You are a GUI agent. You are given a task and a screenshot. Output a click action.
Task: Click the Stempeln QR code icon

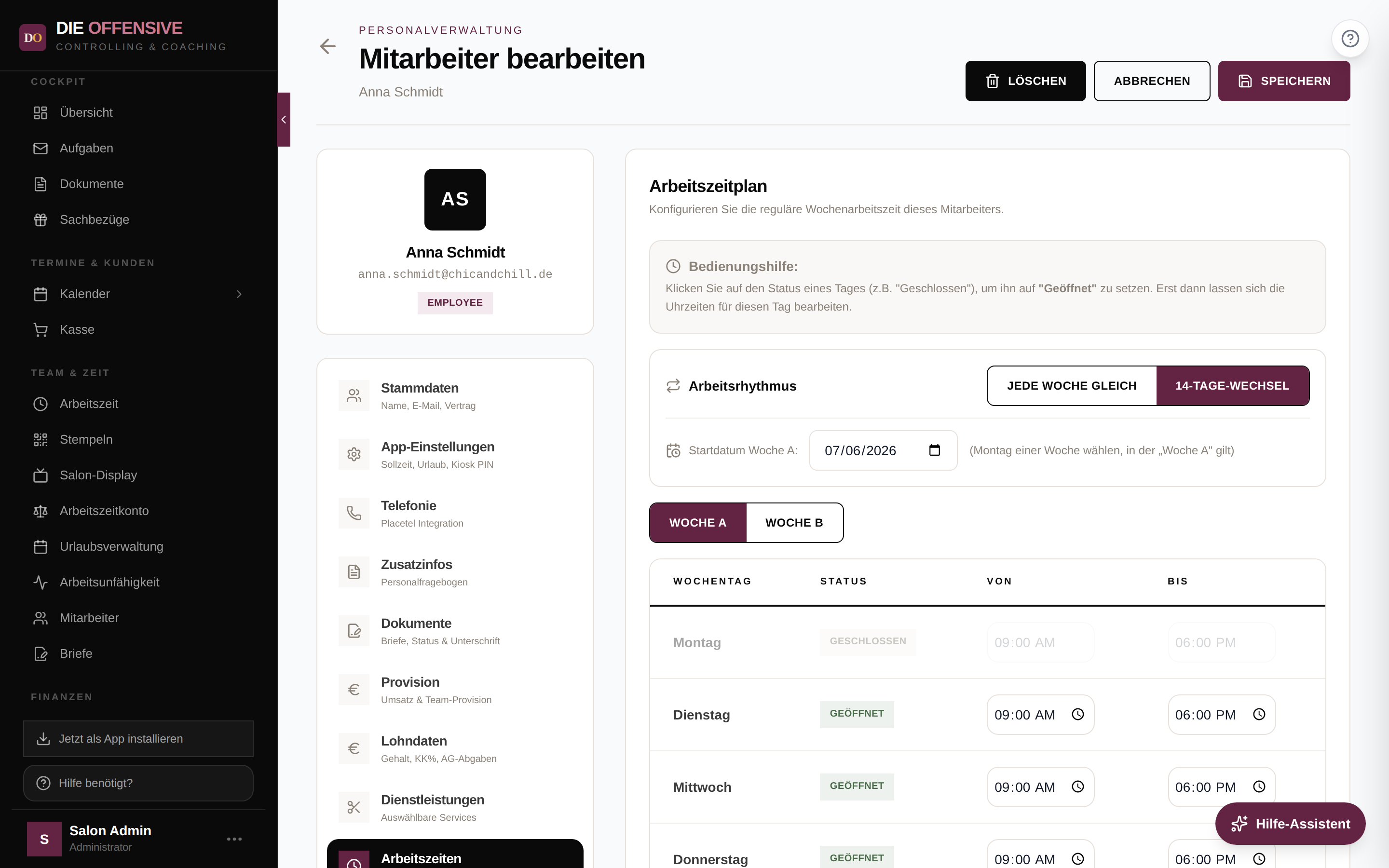(x=40, y=439)
